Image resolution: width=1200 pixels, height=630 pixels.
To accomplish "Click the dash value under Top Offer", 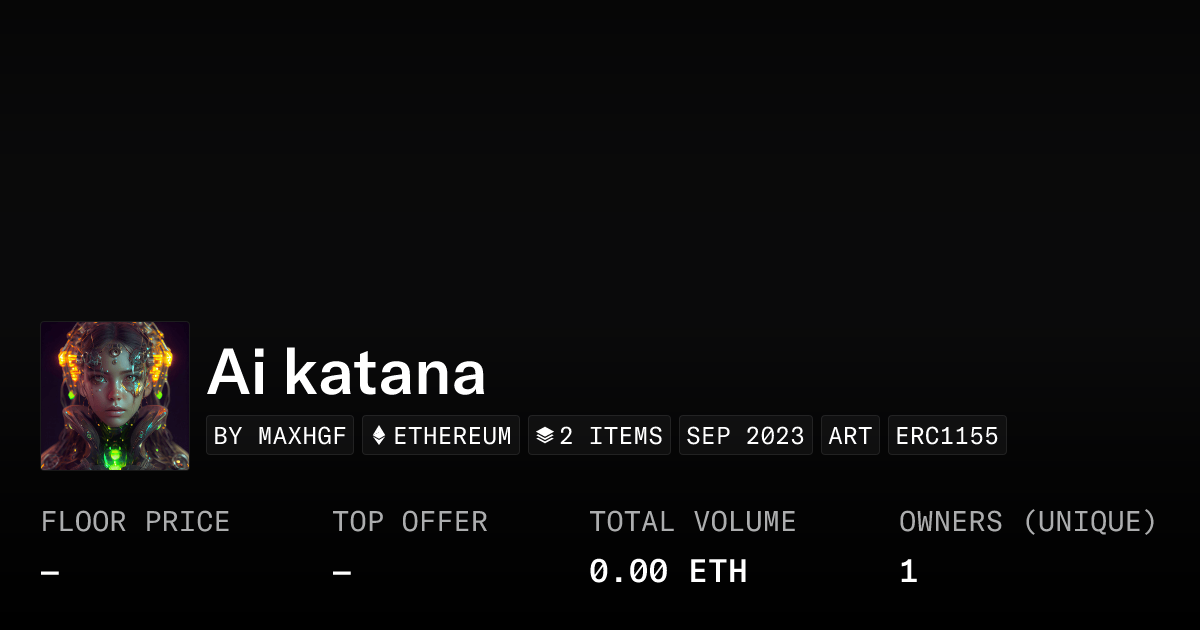I will tap(342, 573).
